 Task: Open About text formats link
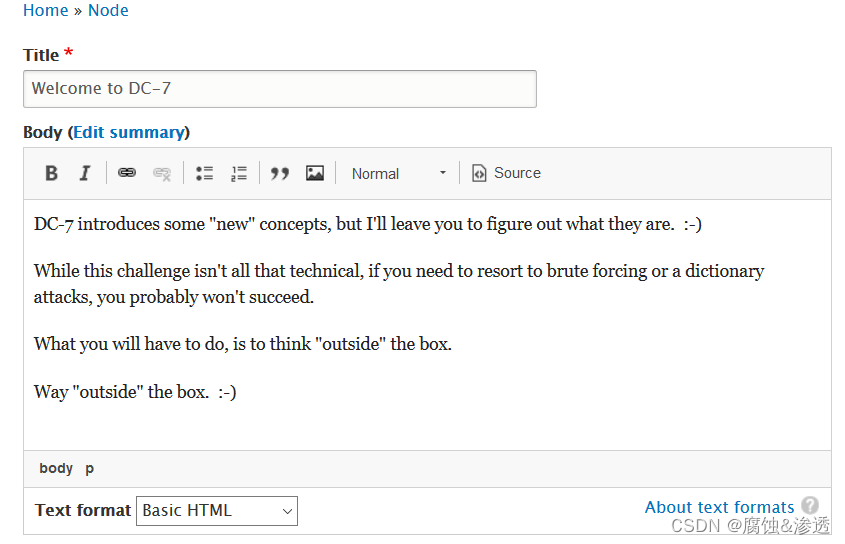(719, 507)
